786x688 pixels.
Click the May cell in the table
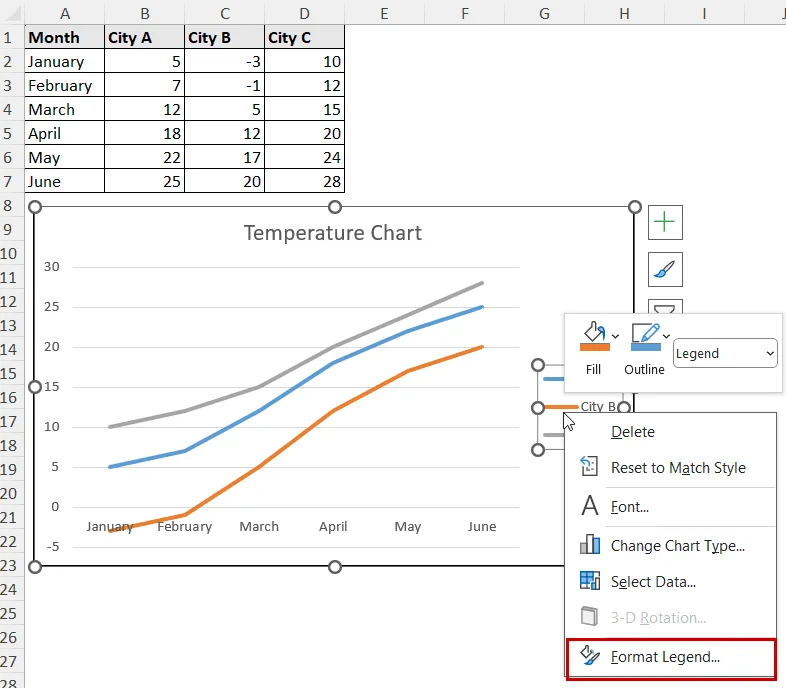[65, 158]
